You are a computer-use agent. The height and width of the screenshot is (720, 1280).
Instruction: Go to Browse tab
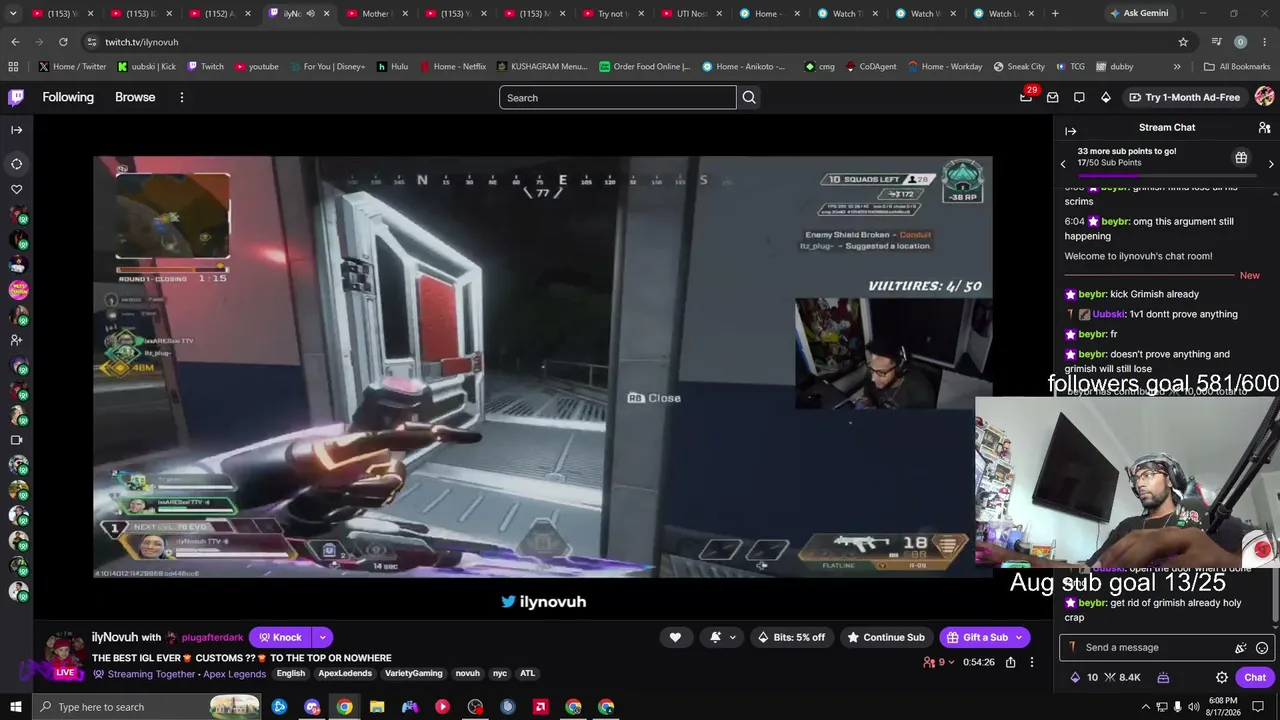tap(135, 97)
